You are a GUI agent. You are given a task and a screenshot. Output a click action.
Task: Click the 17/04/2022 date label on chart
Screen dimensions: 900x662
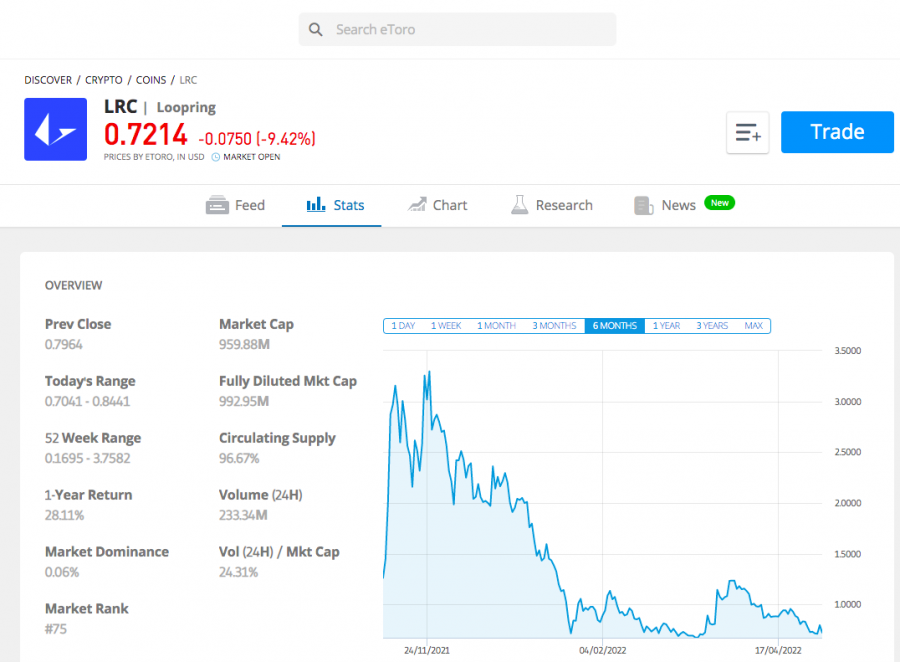pos(778,651)
